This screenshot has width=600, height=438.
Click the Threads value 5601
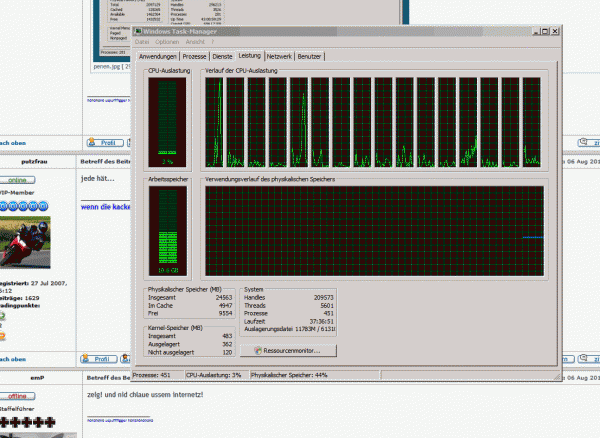[327, 306]
